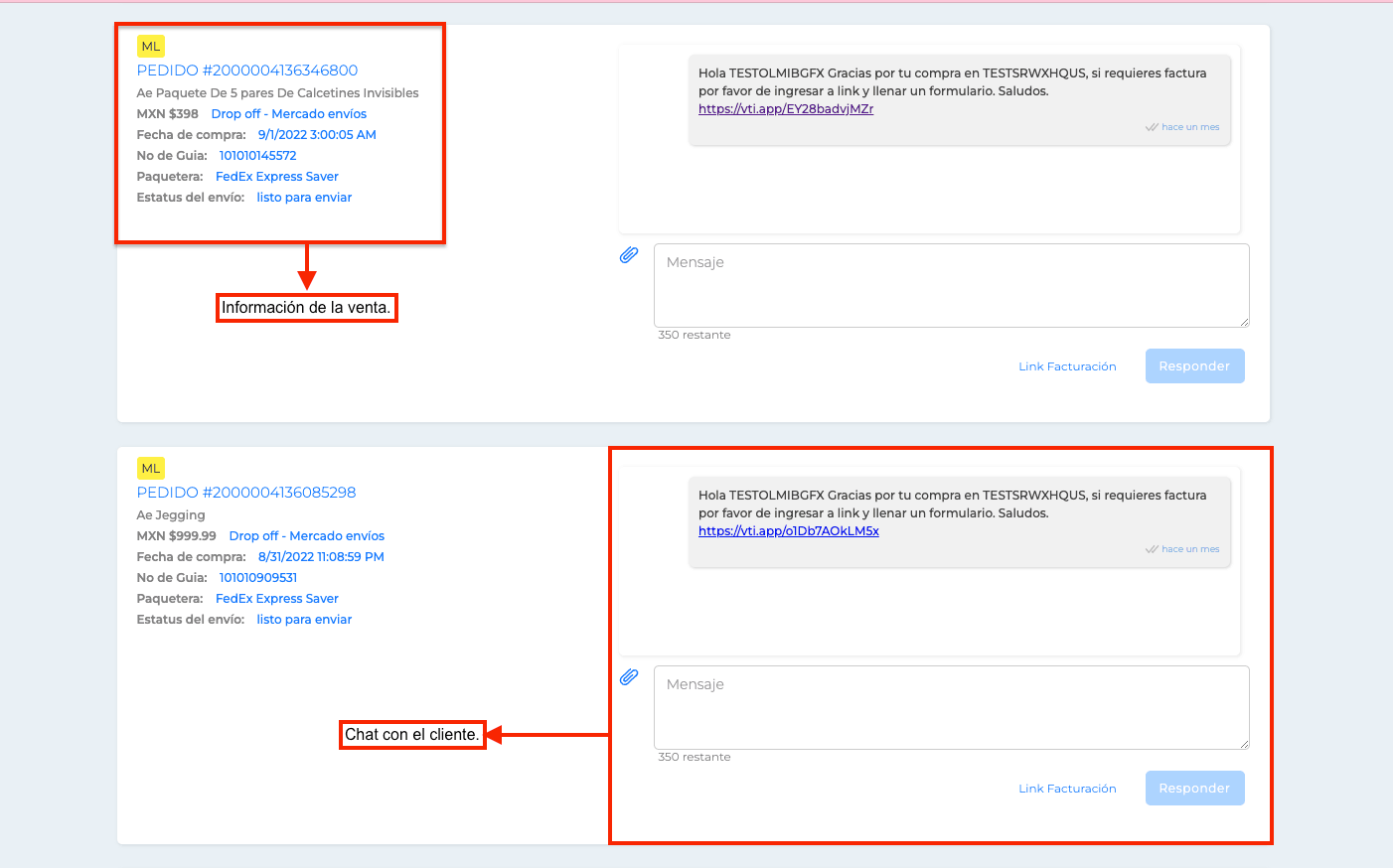Open order PEDIDO #2000004136085298
The height and width of the screenshot is (868, 1393).
(x=246, y=493)
